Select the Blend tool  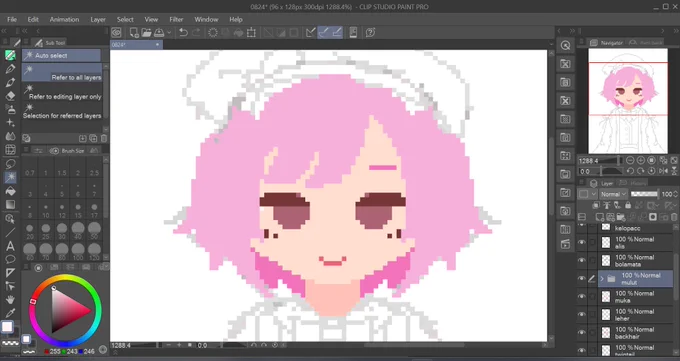pos(10,136)
